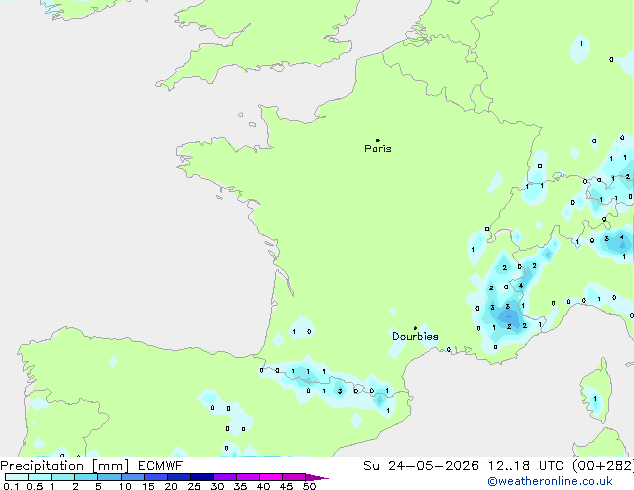
Task: Click the '25' legend scale value
Action: tap(194, 486)
